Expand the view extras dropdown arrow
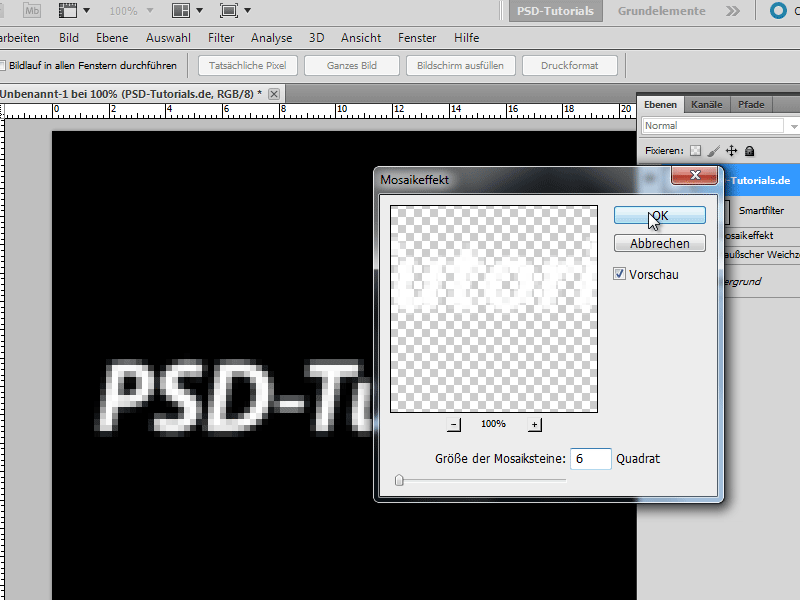The image size is (800, 600). click(86, 10)
